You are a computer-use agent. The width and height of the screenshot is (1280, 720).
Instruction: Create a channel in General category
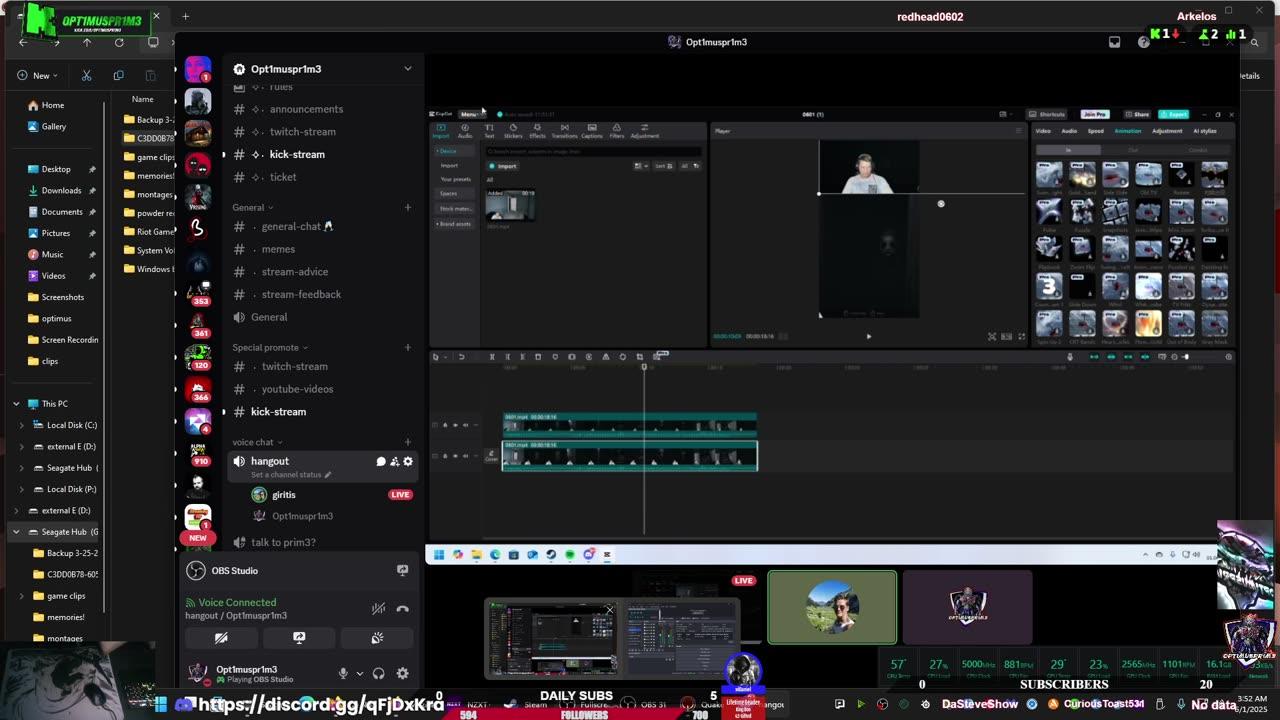[407, 207]
